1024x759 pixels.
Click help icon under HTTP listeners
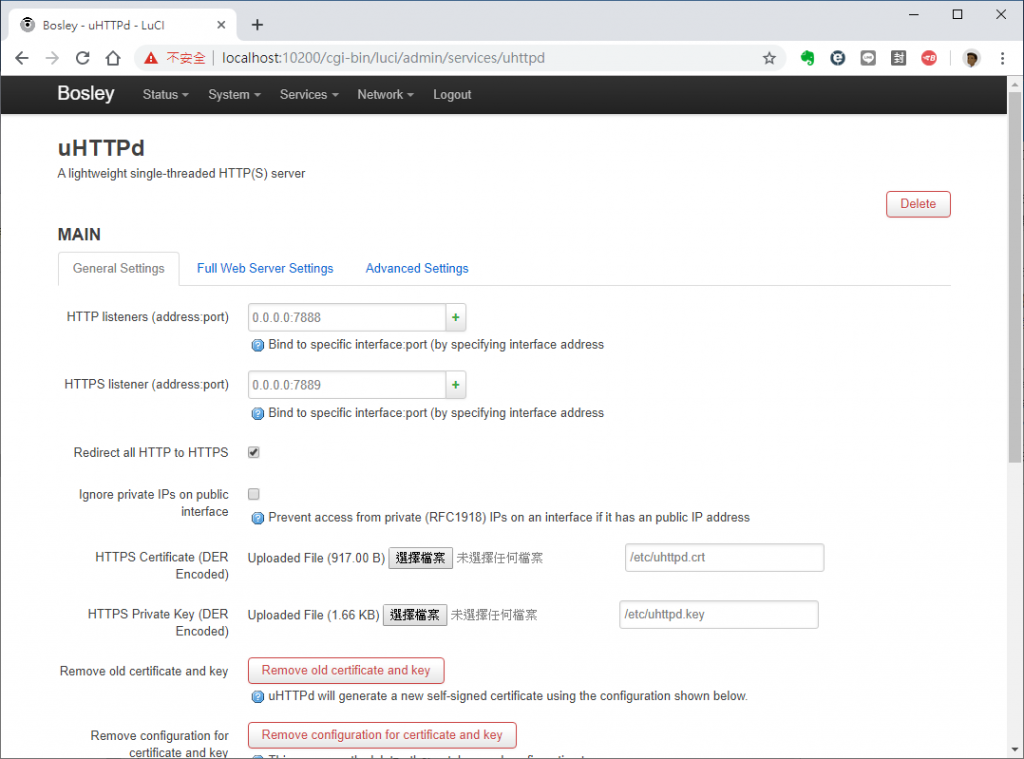pos(258,346)
